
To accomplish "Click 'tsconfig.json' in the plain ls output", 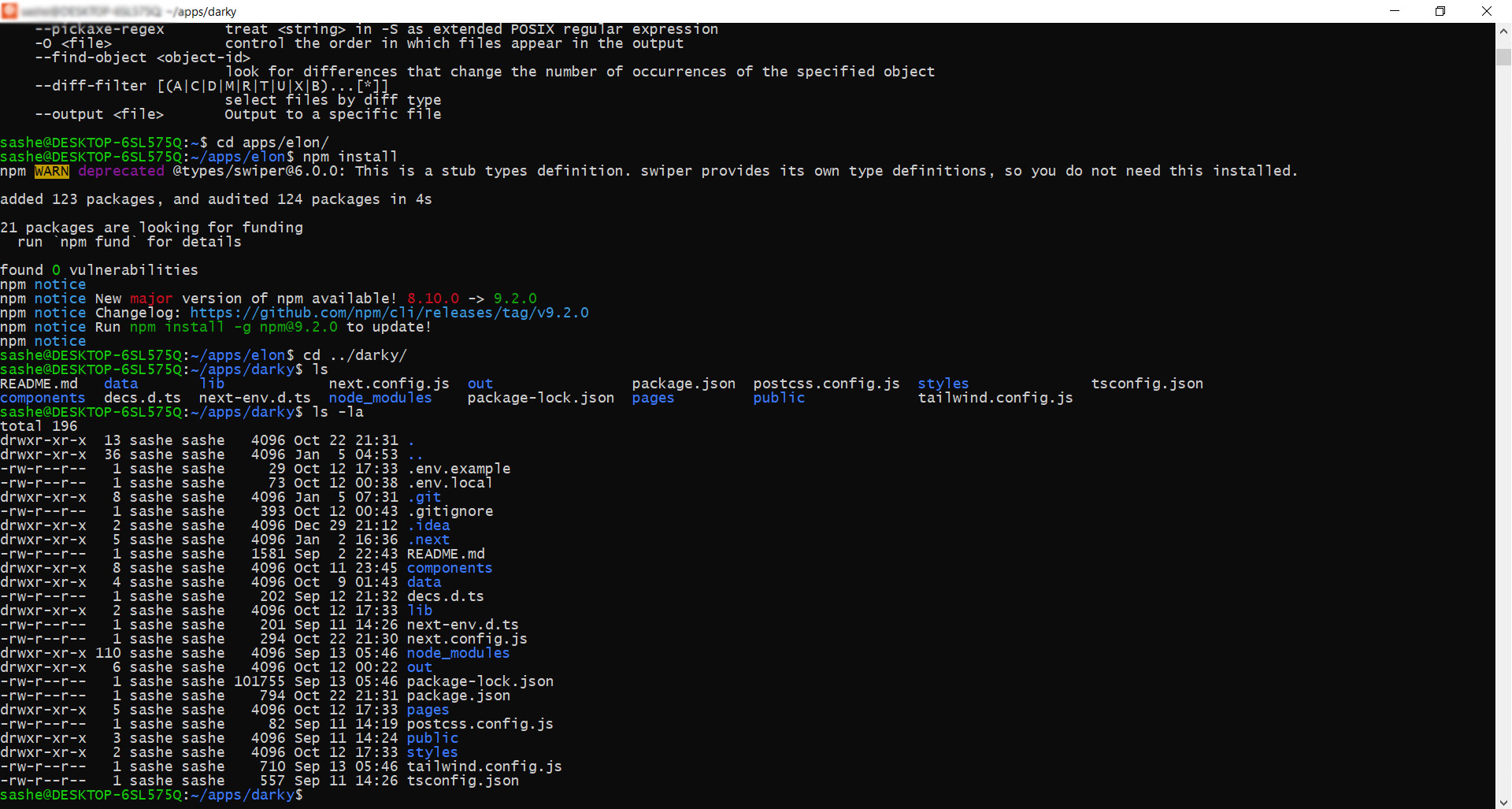I will pos(1147,384).
